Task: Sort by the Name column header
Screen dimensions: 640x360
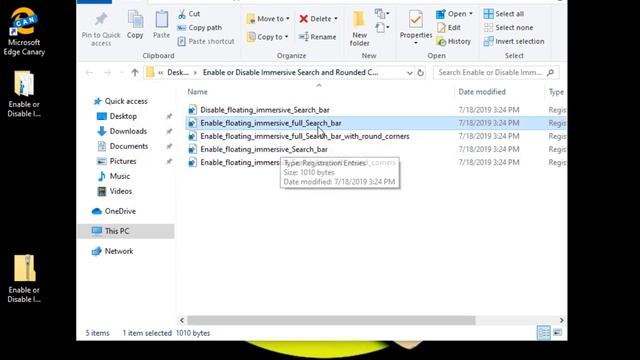Action: (197, 92)
